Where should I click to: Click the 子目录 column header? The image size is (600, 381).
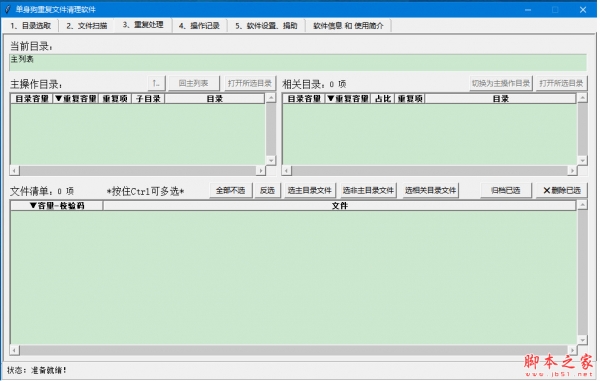coord(148,99)
